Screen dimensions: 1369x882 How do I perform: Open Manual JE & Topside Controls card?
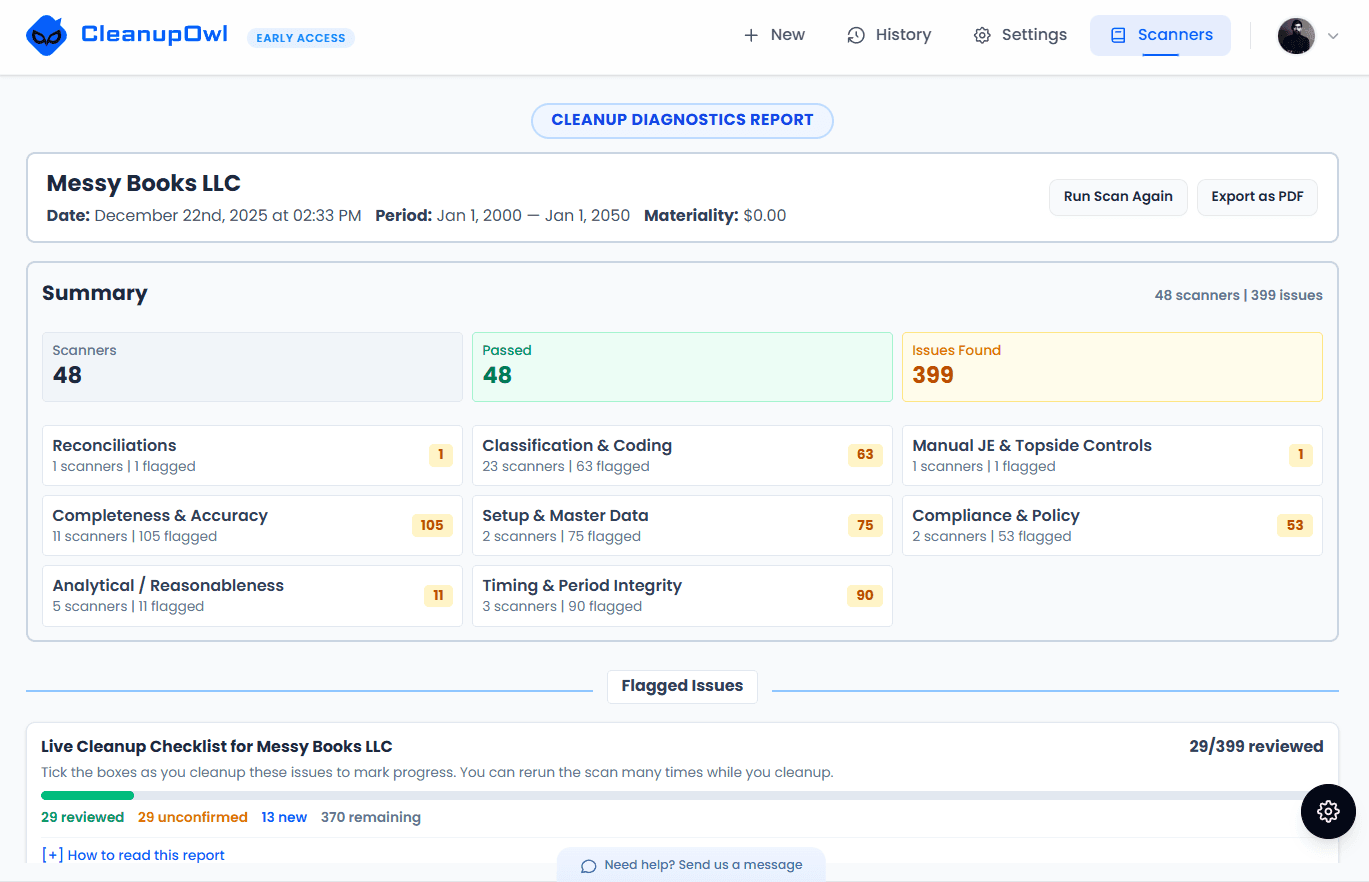[x=1112, y=456]
